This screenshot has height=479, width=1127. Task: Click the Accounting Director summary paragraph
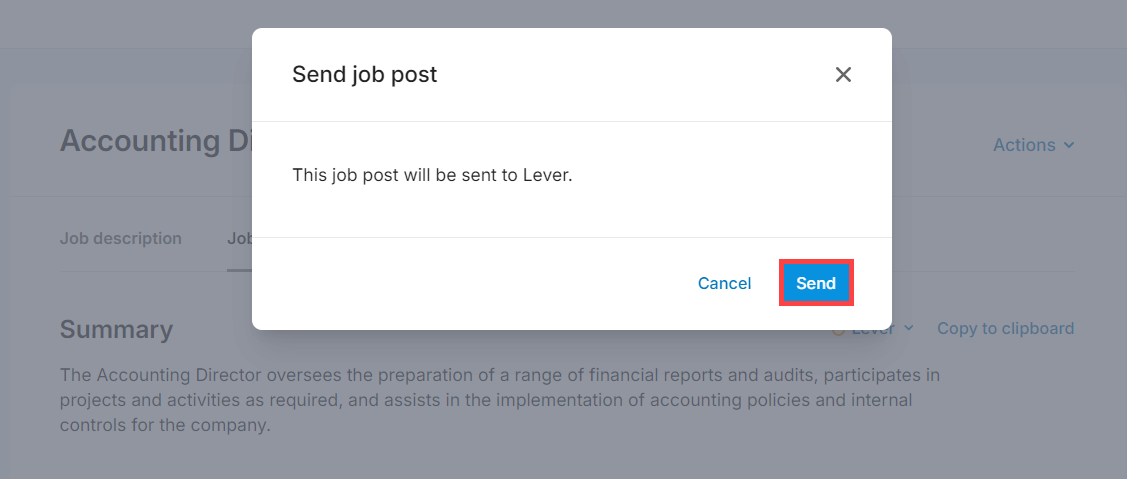pyautogui.click(x=500, y=400)
